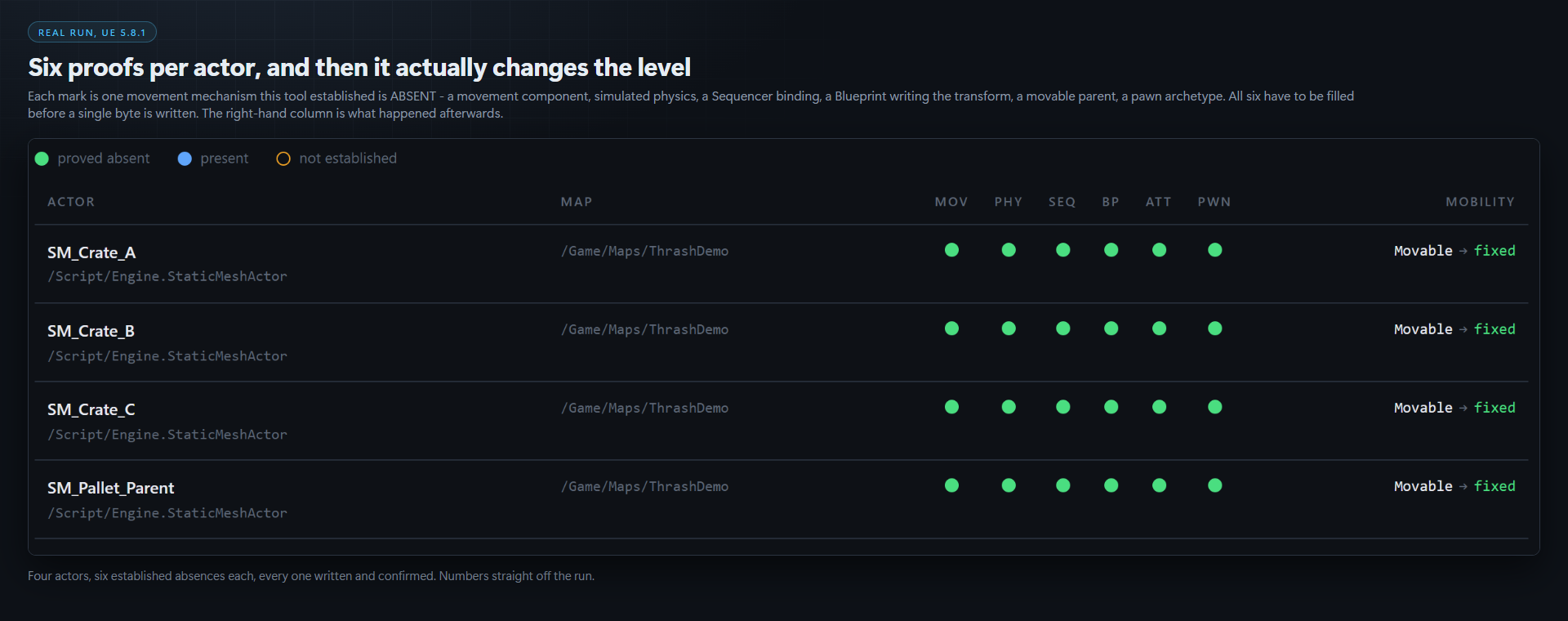Click SM_Pallet_Parent's MOV status dot
Screen dimensions: 1568x621
coord(951,485)
